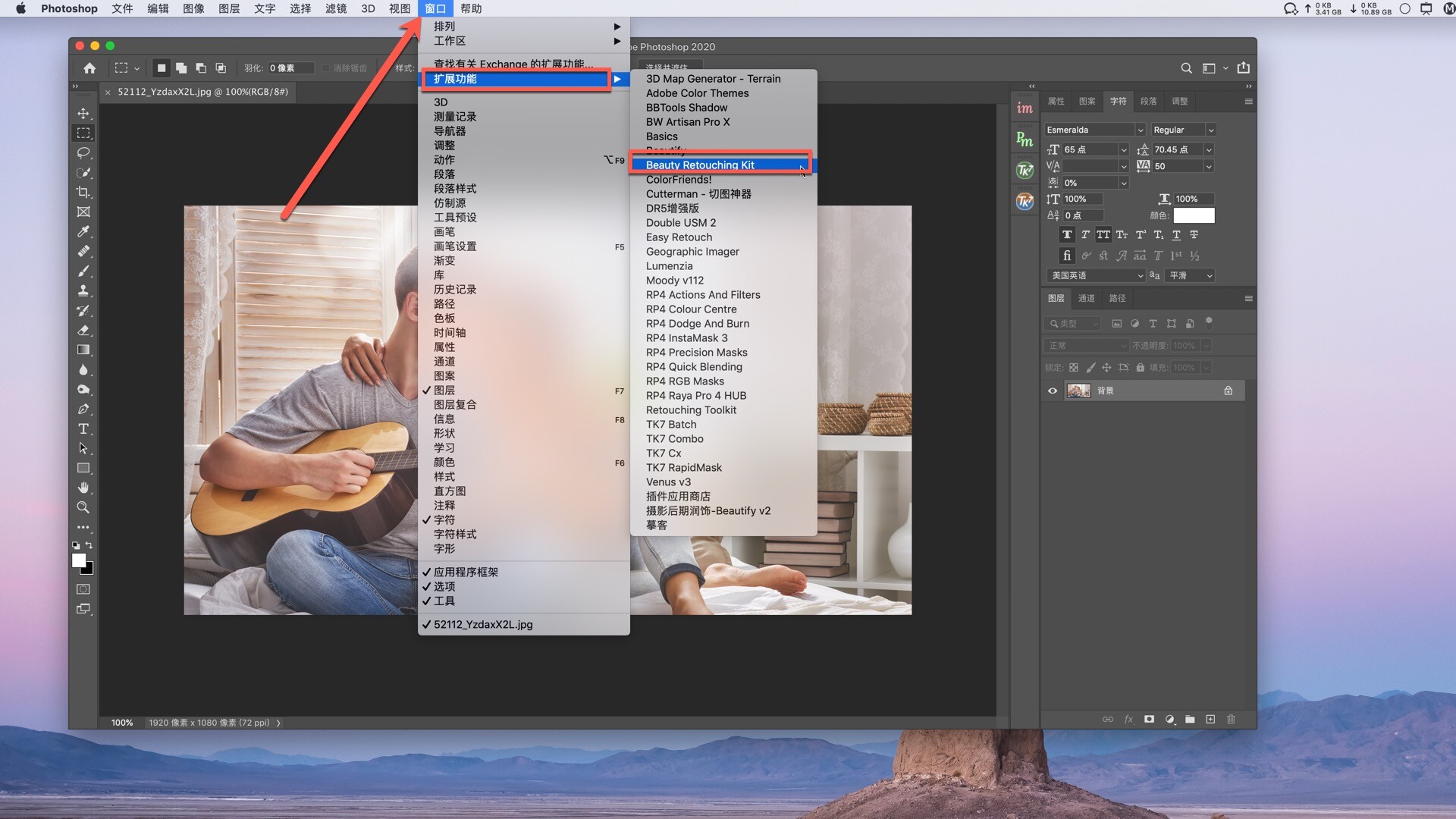Select the Brush tool
Image resolution: width=1456 pixels, height=819 pixels.
click(83, 271)
